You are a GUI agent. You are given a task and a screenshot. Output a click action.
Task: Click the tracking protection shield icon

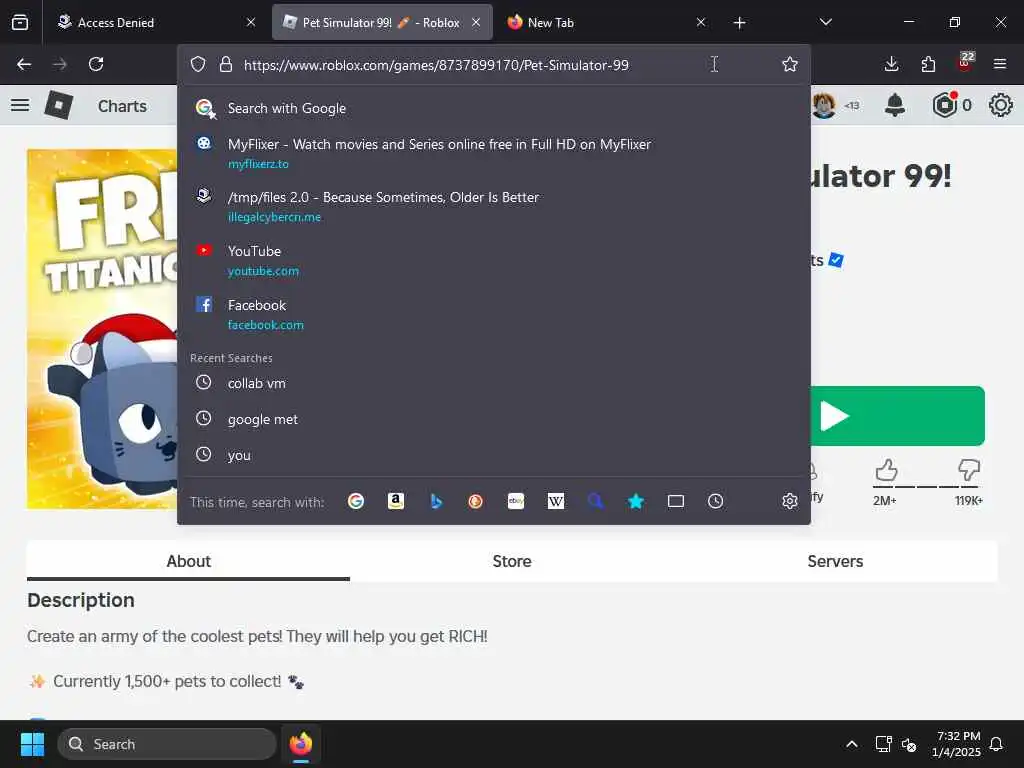click(x=198, y=64)
